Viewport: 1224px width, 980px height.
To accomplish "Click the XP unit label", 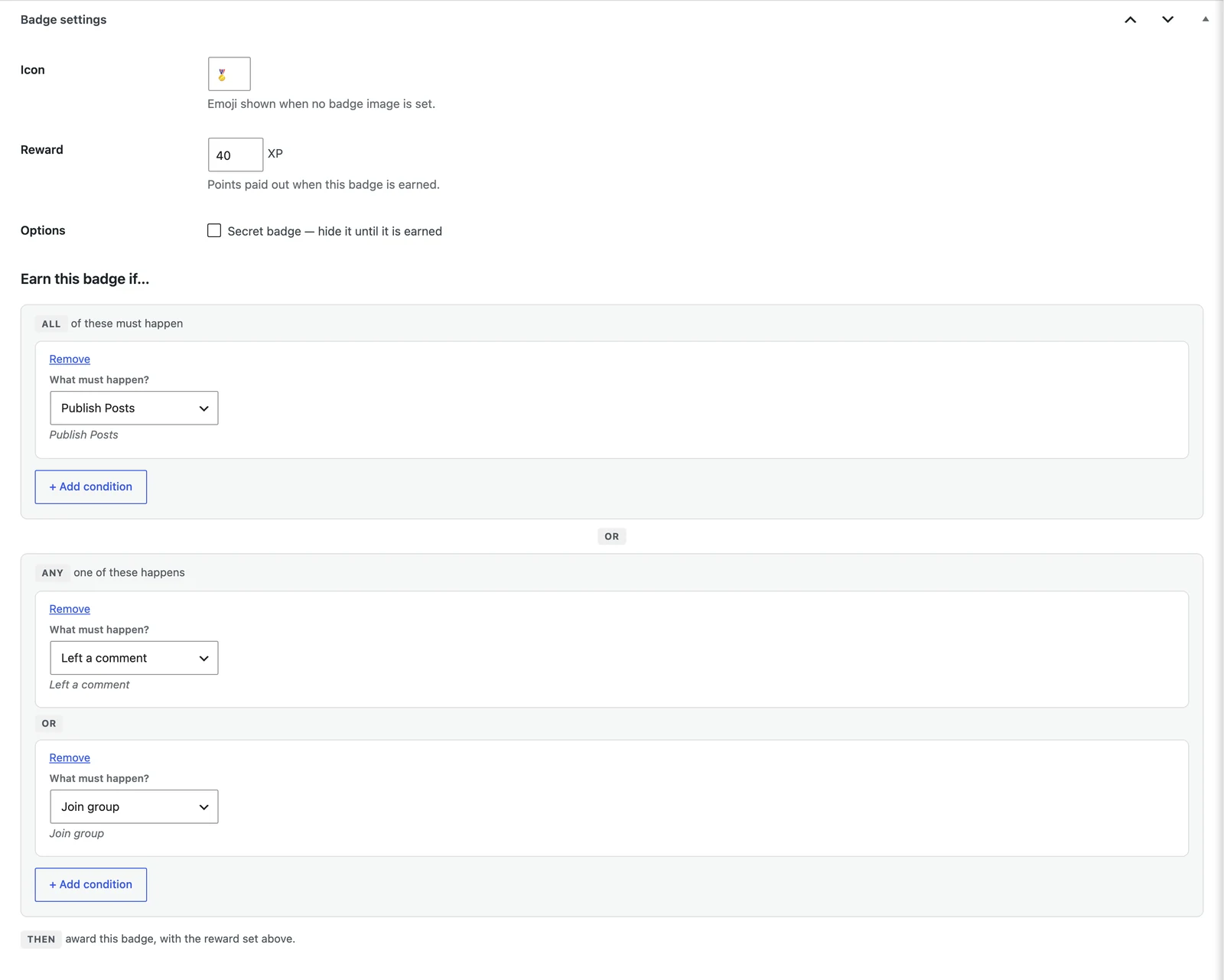I will pyautogui.click(x=275, y=154).
